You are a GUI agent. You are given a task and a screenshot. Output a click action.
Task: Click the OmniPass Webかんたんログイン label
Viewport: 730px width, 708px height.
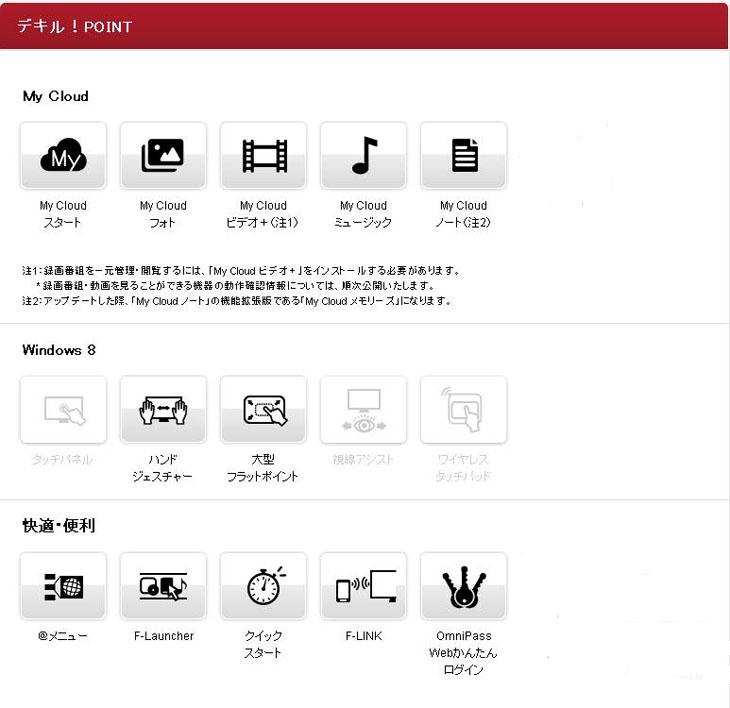coord(463,653)
